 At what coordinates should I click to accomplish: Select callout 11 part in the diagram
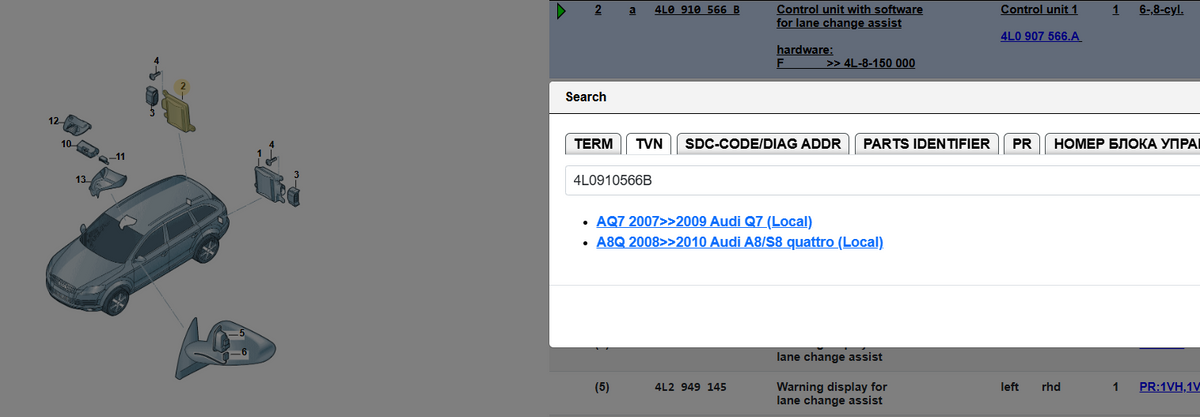pos(119,156)
